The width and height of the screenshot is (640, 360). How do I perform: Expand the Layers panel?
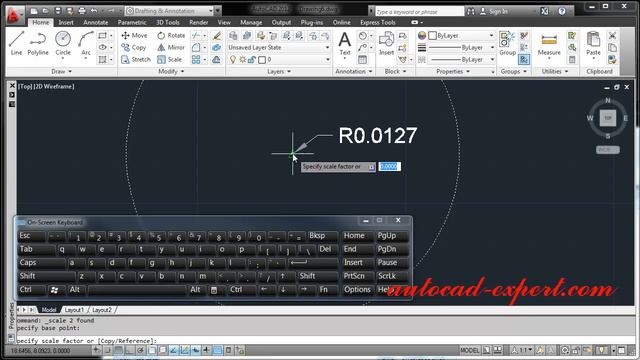279,71
